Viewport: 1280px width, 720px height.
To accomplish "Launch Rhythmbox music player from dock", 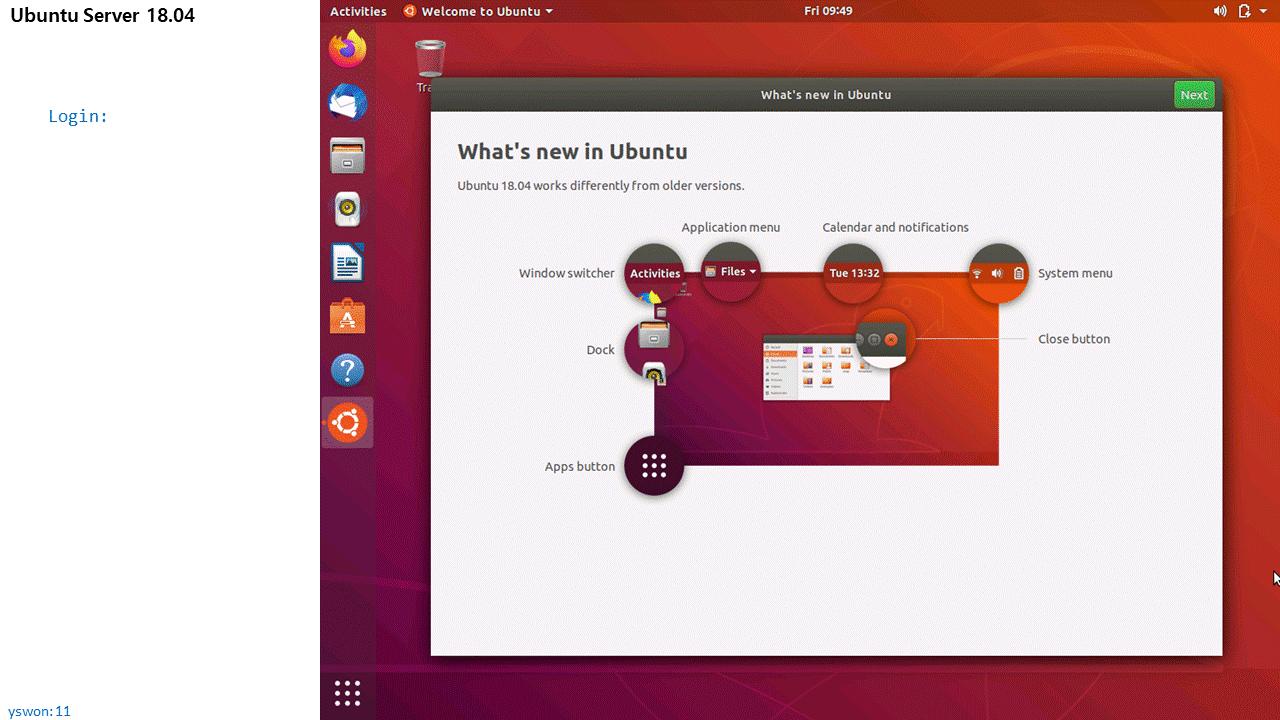I will [348, 209].
